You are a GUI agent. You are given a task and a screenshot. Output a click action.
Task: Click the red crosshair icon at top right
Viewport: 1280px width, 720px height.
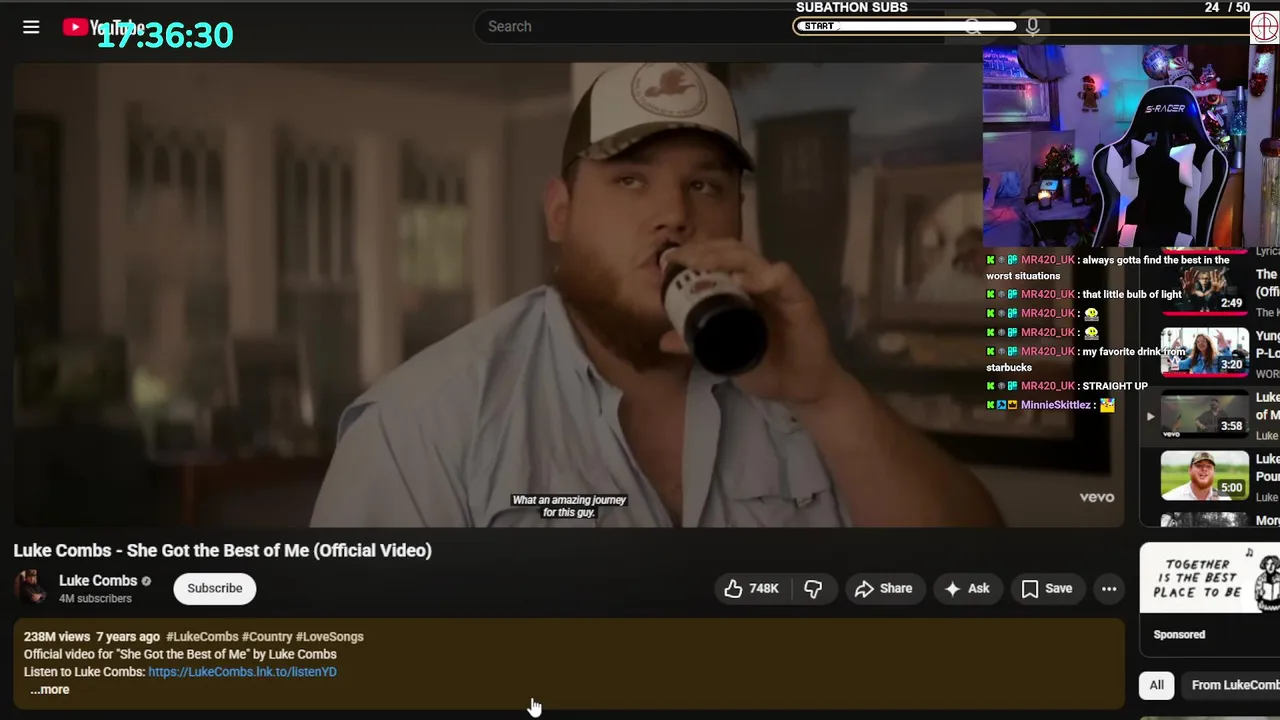click(x=1264, y=27)
